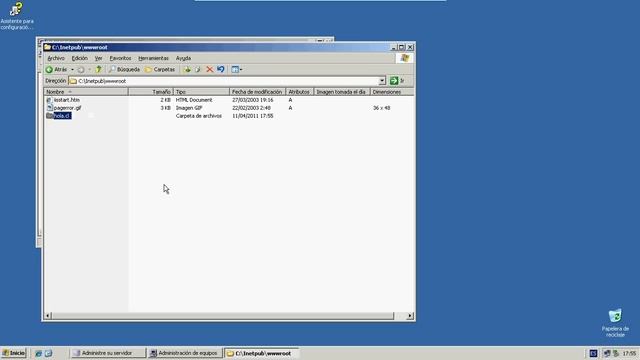Click the horizontal scrollbar thumb
Viewport: 640px width, 360px height.
tap(223, 316)
